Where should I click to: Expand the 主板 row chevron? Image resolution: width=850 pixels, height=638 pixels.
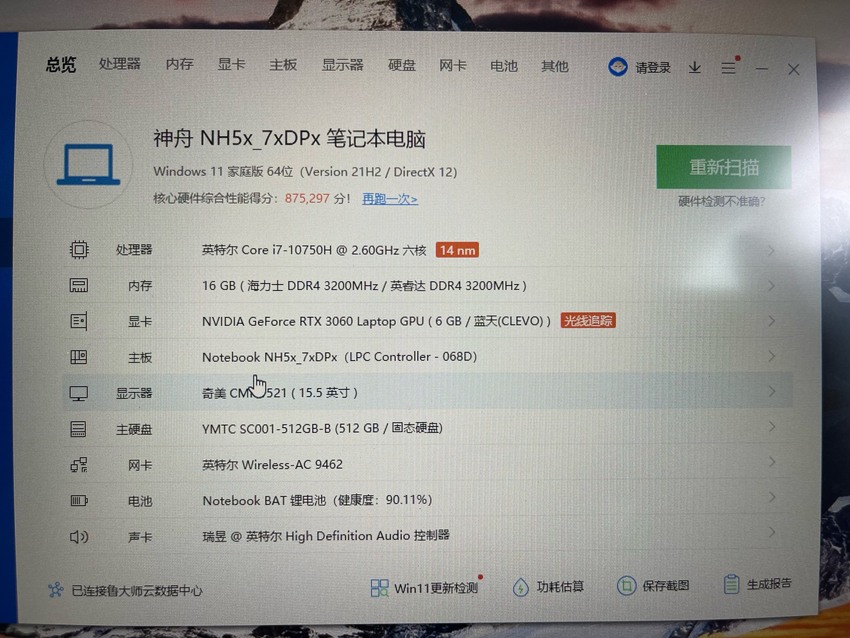click(771, 356)
